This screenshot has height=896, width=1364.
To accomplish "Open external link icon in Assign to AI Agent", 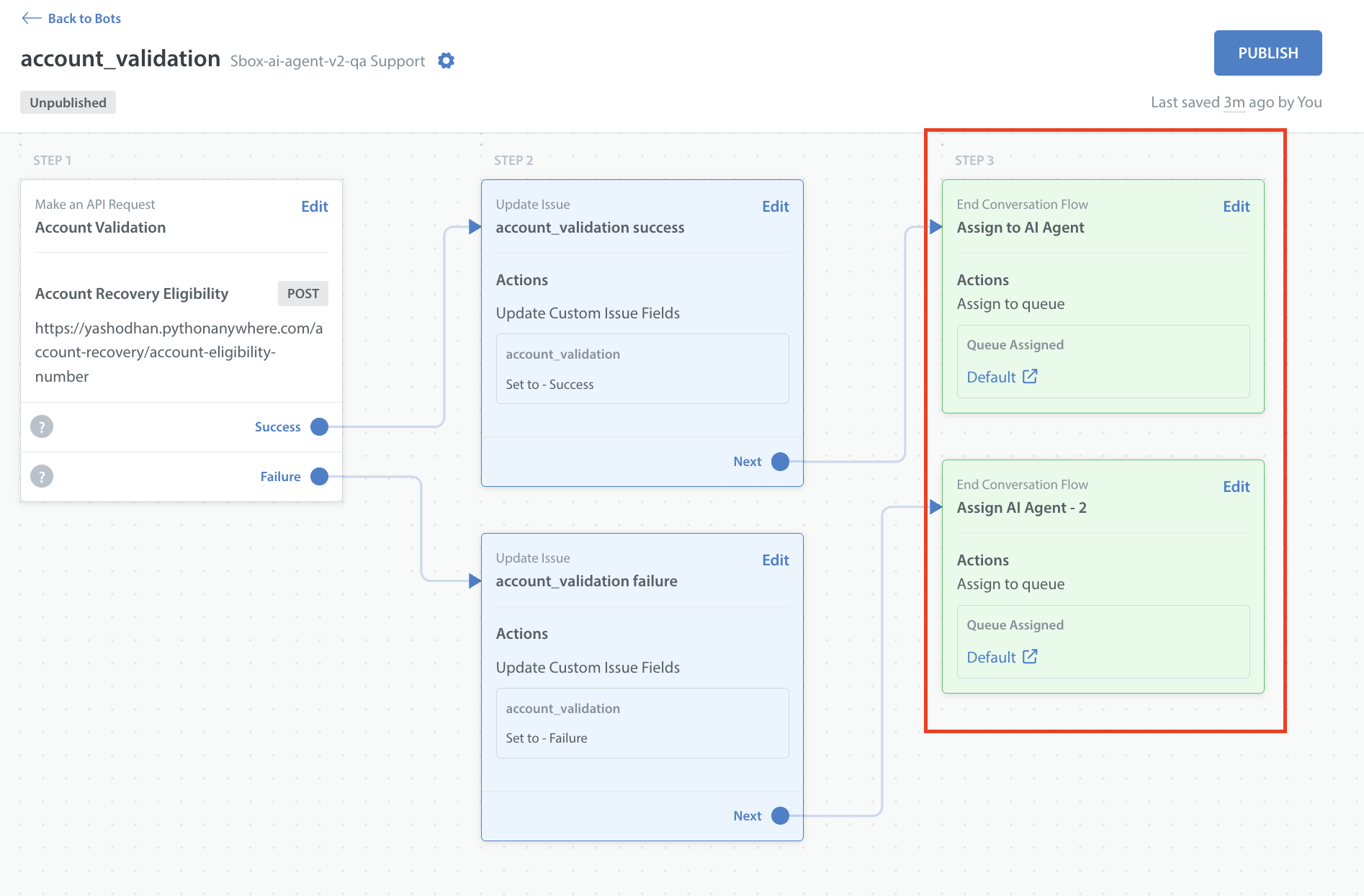I will (x=1030, y=376).
